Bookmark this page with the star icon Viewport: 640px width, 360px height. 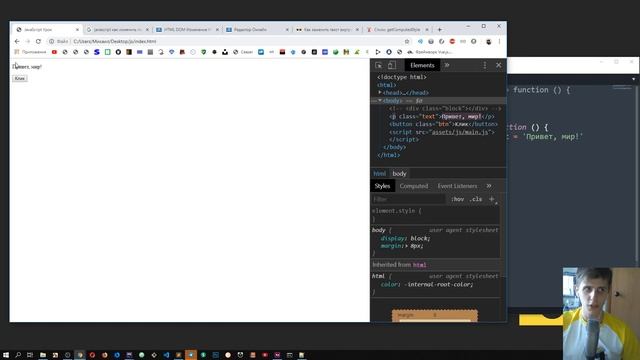click(x=407, y=41)
